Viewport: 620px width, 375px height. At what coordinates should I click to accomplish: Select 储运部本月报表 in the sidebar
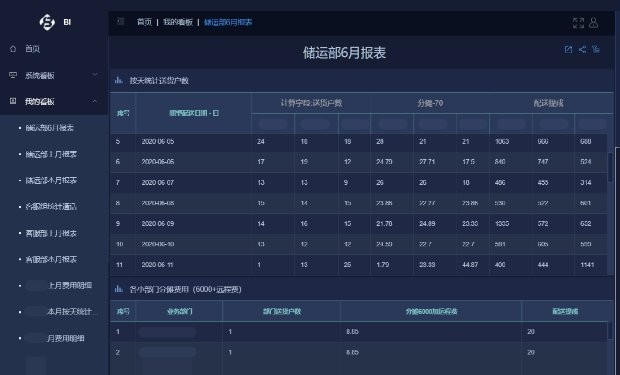(x=51, y=180)
